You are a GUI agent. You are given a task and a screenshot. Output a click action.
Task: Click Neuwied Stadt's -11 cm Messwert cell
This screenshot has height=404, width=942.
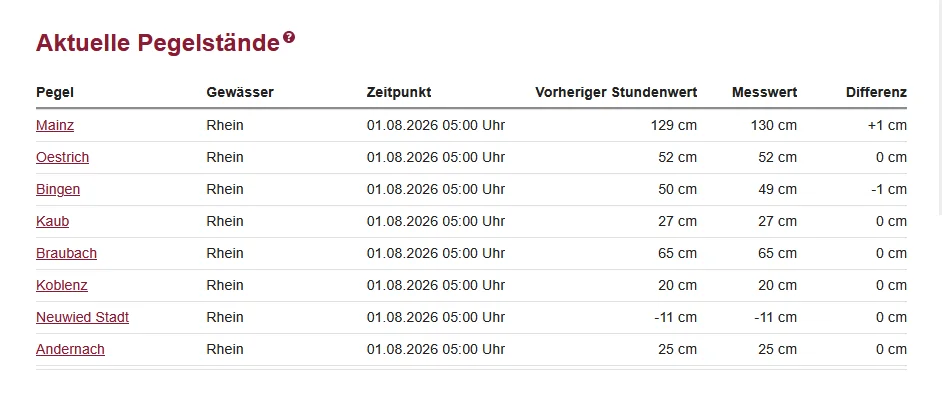[776, 317]
